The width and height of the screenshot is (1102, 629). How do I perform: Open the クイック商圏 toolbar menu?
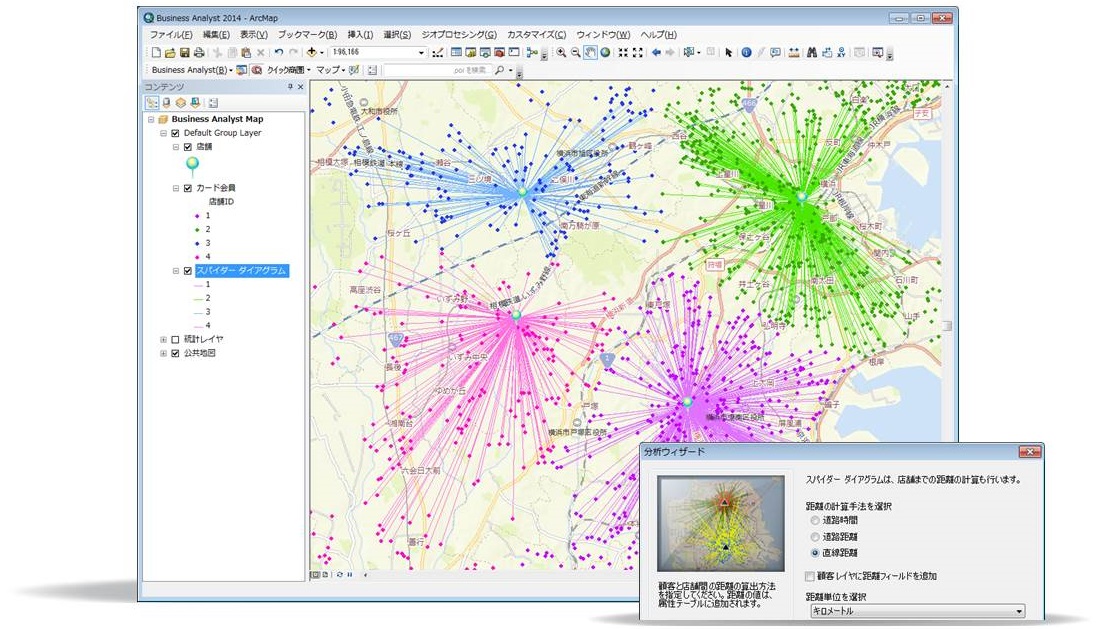pos(288,70)
